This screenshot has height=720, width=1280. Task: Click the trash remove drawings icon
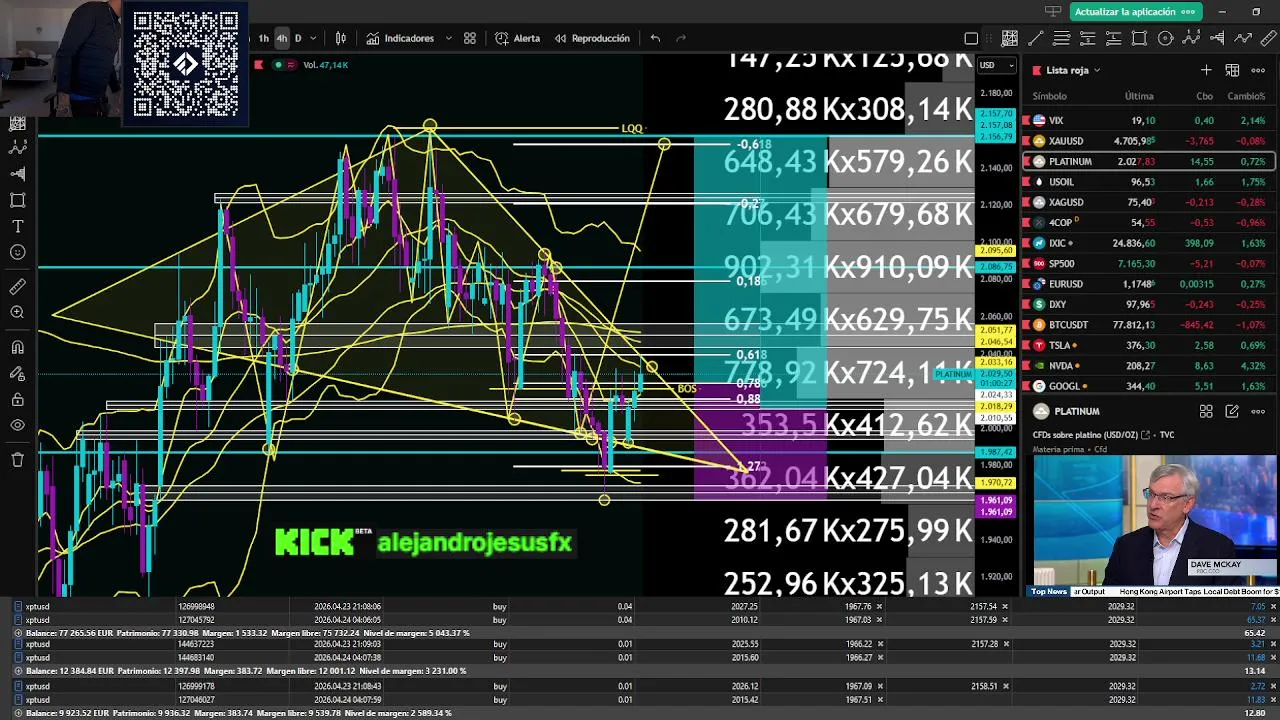(x=17, y=460)
